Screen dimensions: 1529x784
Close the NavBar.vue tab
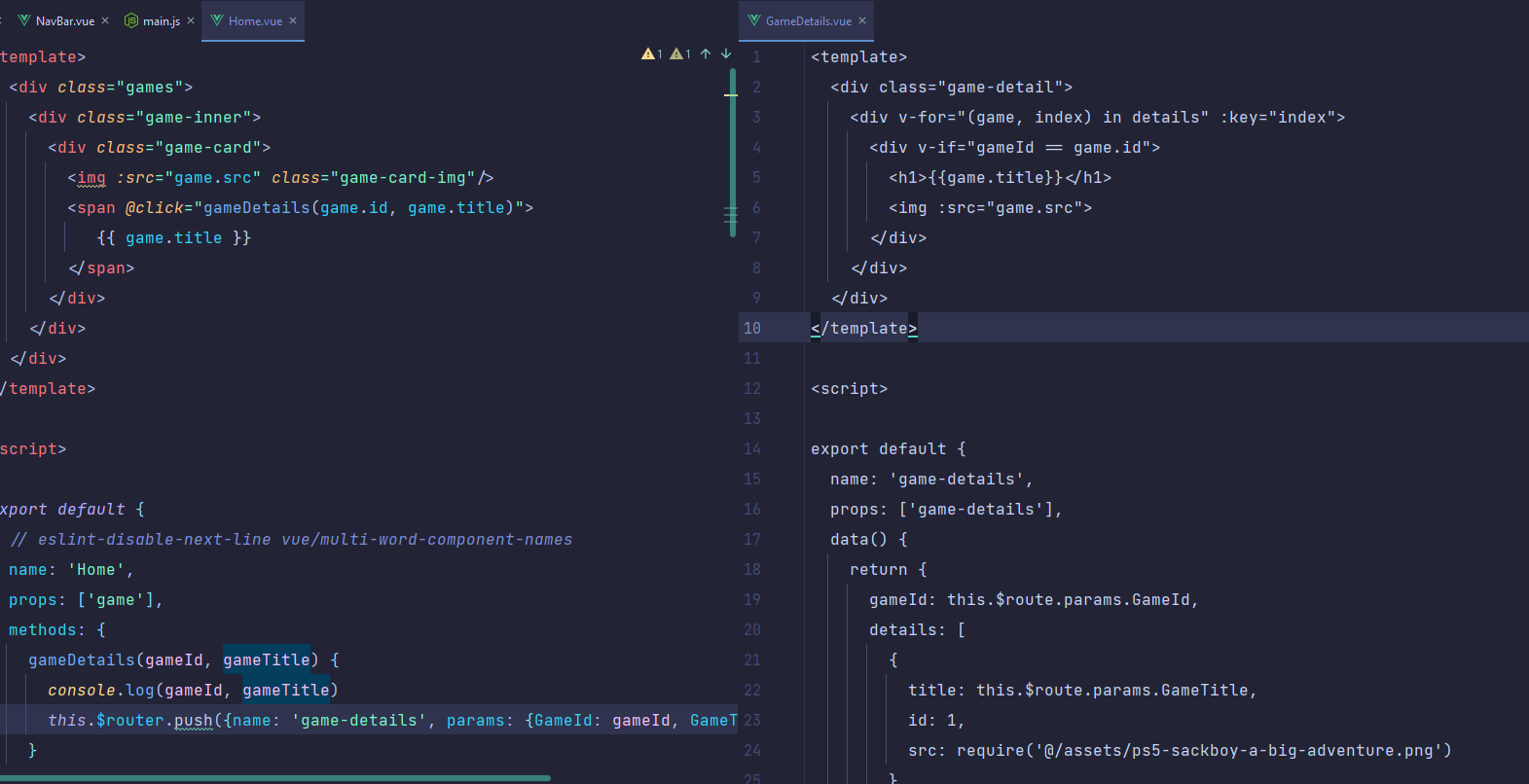pos(105,20)
